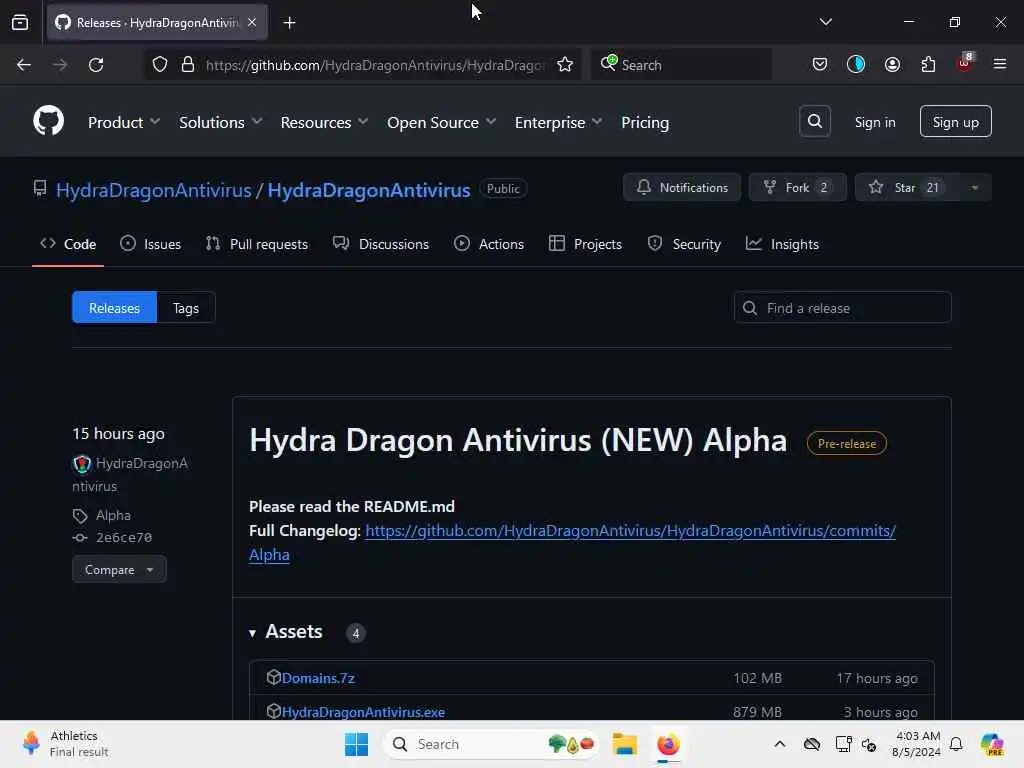Image resolution: width=1024 pixels, height=768 pixels.
Task: Expand the Open Source menu
Action: click(x=441, y=122)
